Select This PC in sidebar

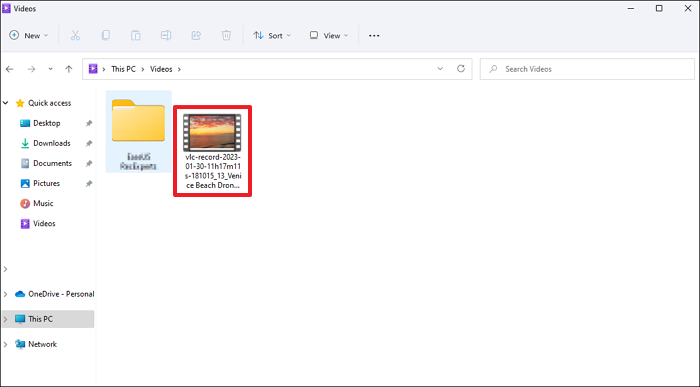(x=40, y=319)
